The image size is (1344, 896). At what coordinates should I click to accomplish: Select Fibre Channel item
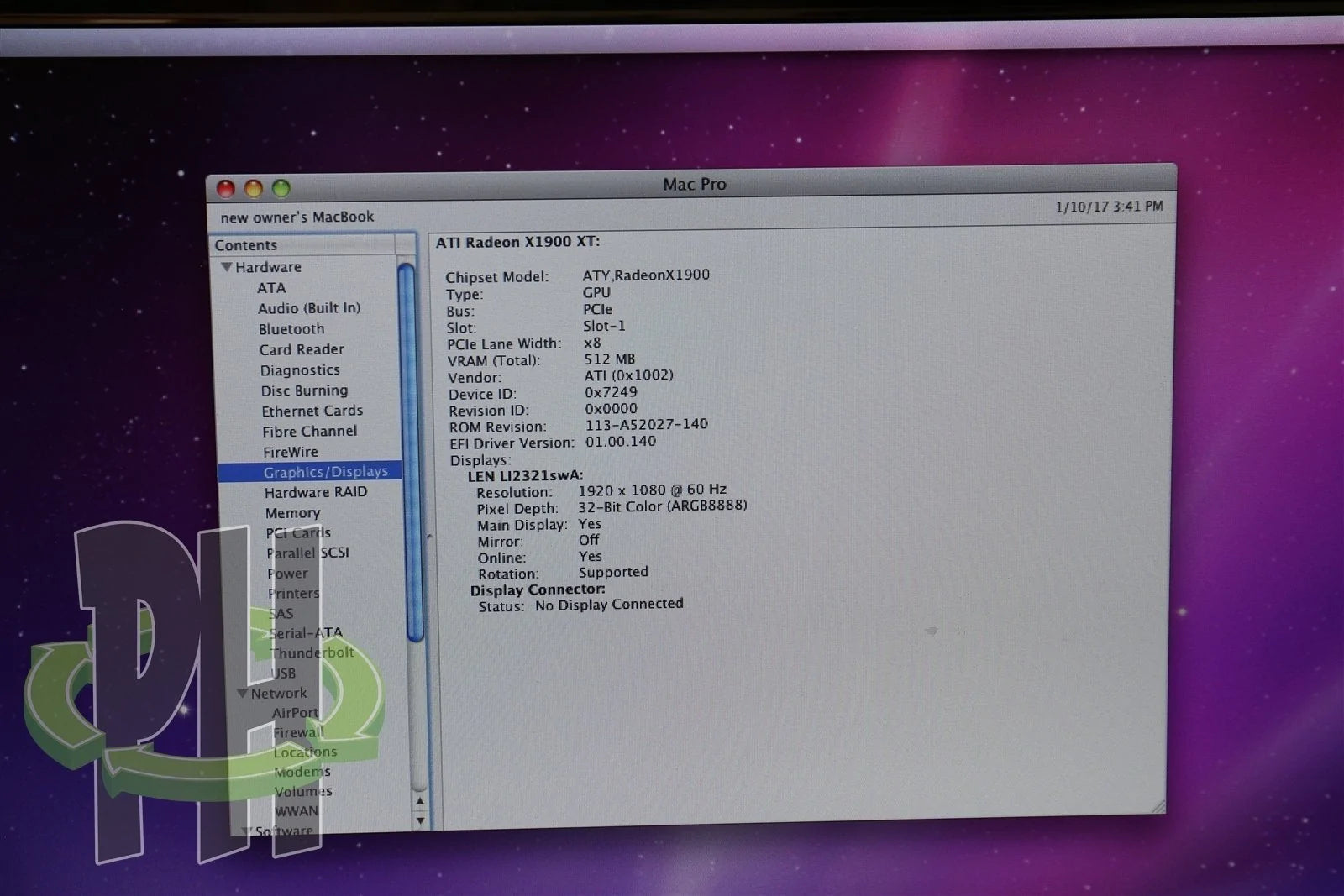click(309, 432)
